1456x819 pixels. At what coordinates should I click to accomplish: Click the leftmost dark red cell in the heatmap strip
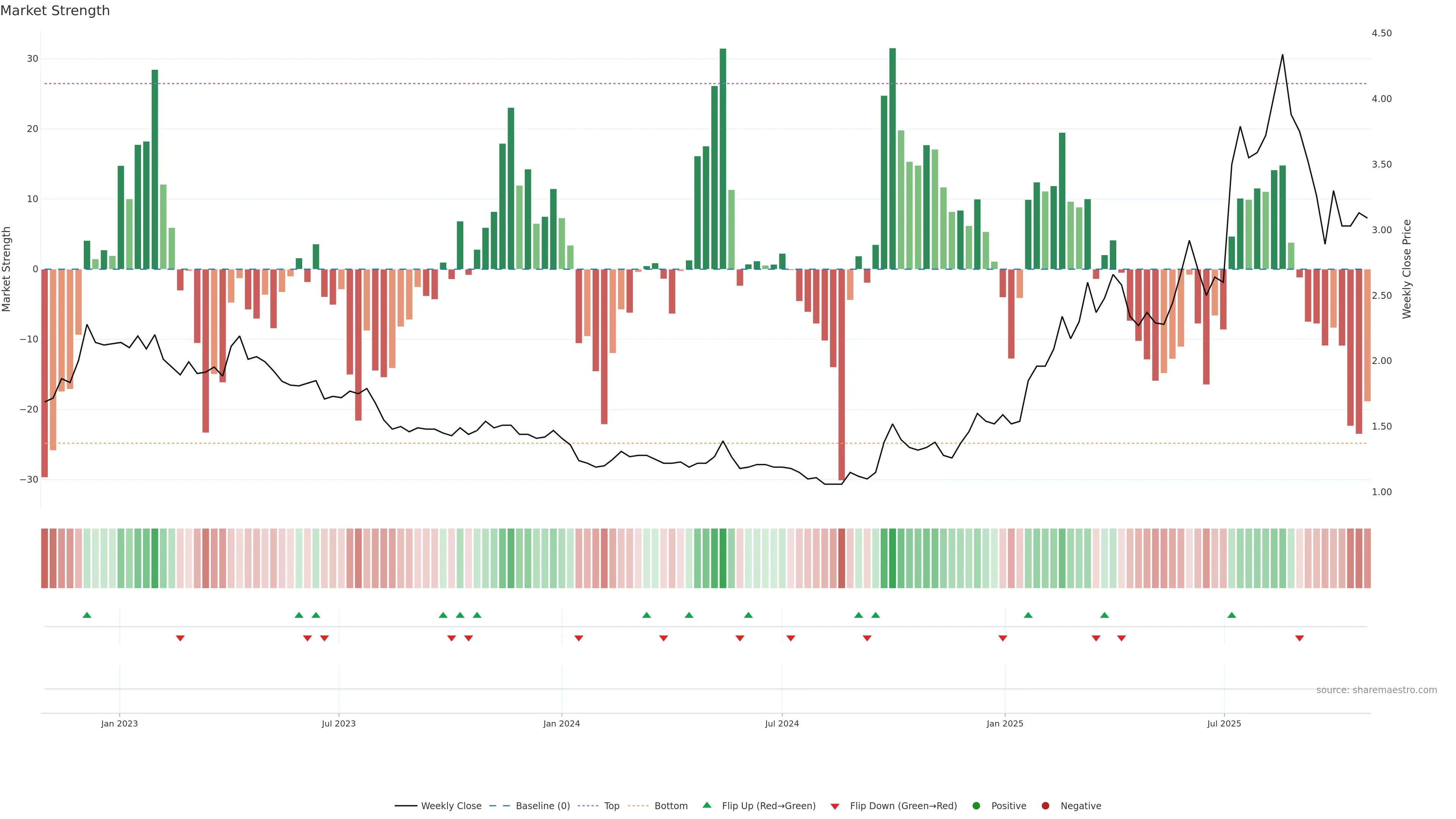pyautogui.click(x=45, y=559)
